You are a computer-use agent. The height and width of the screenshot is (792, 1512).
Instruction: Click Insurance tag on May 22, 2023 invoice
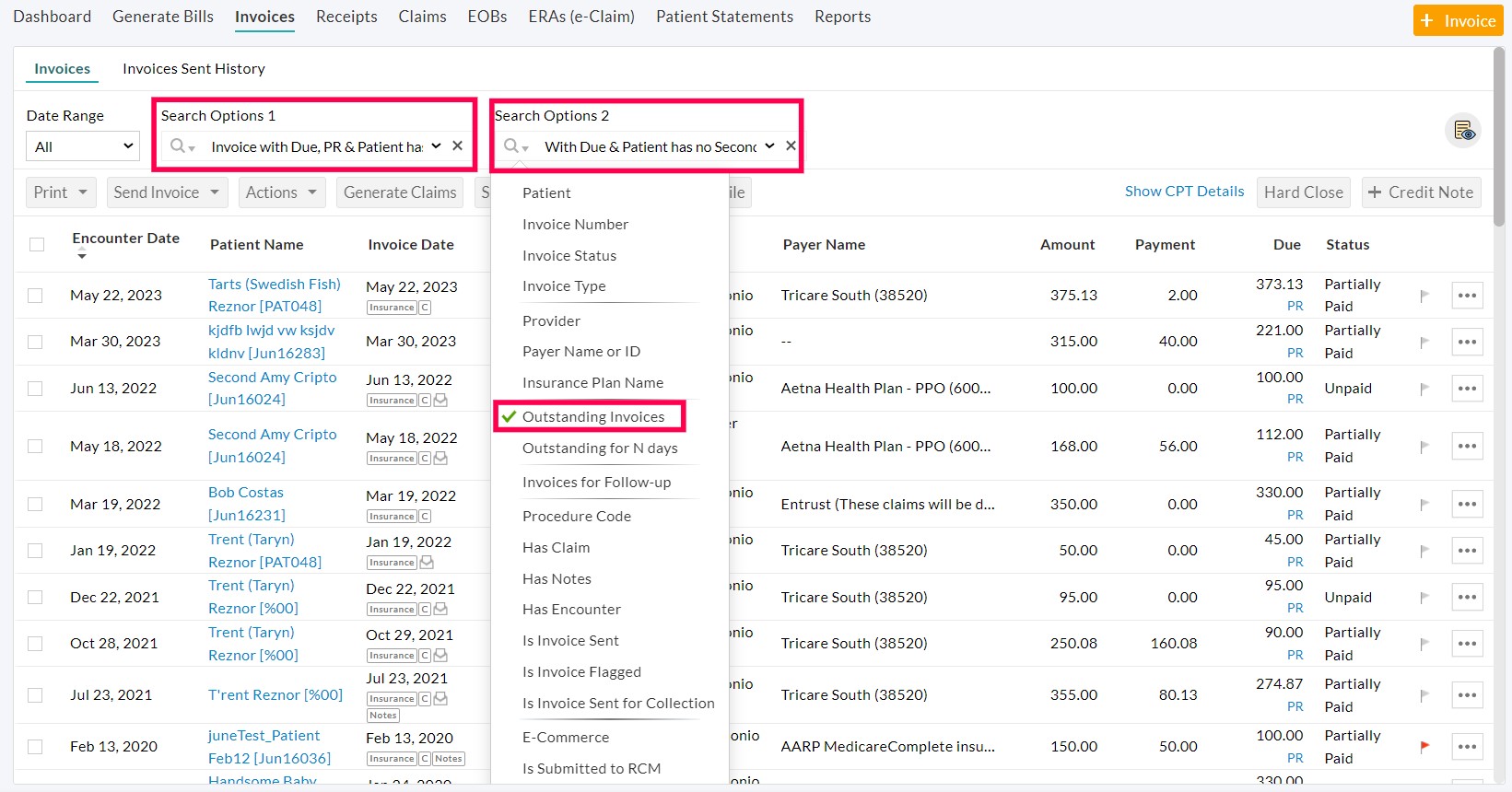point(392,308)
